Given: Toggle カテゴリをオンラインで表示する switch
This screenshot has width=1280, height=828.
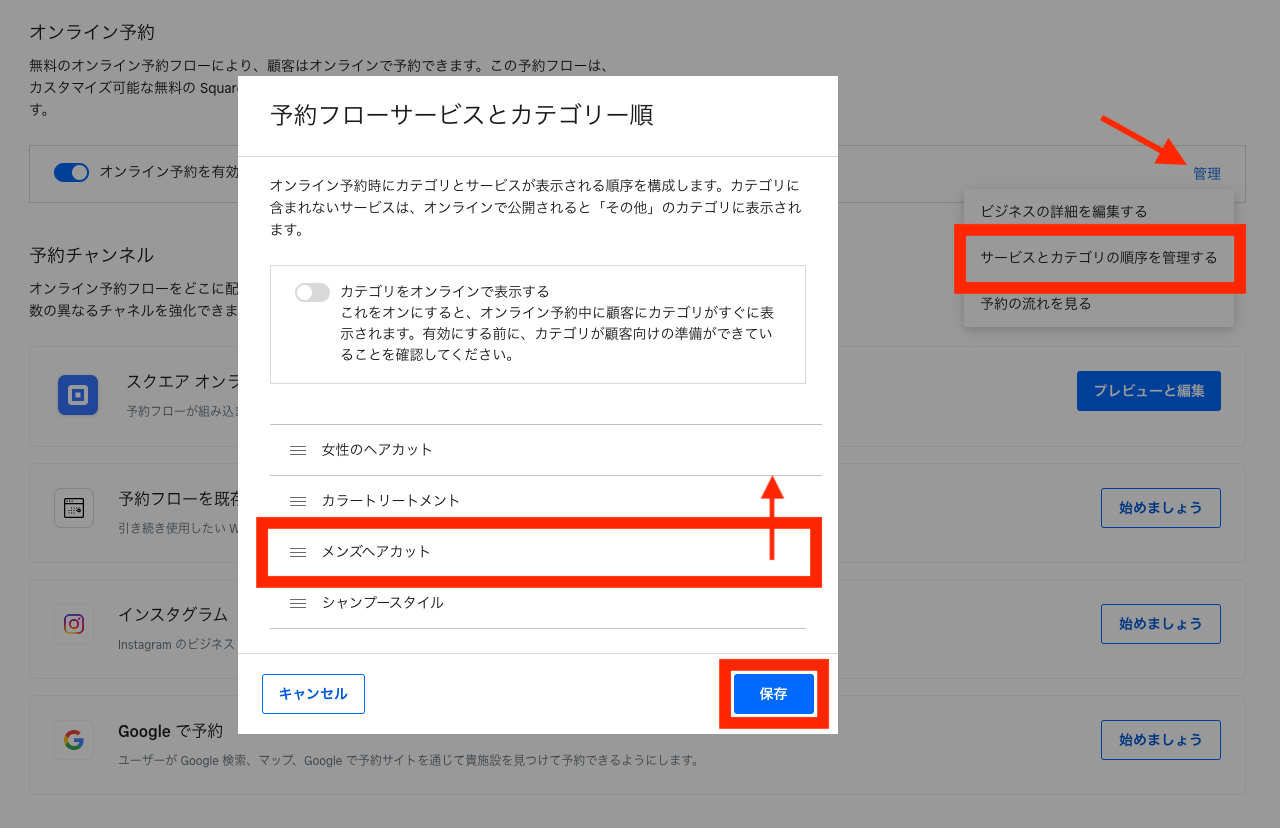Looking at the screenshot, I should click(312, 292).
